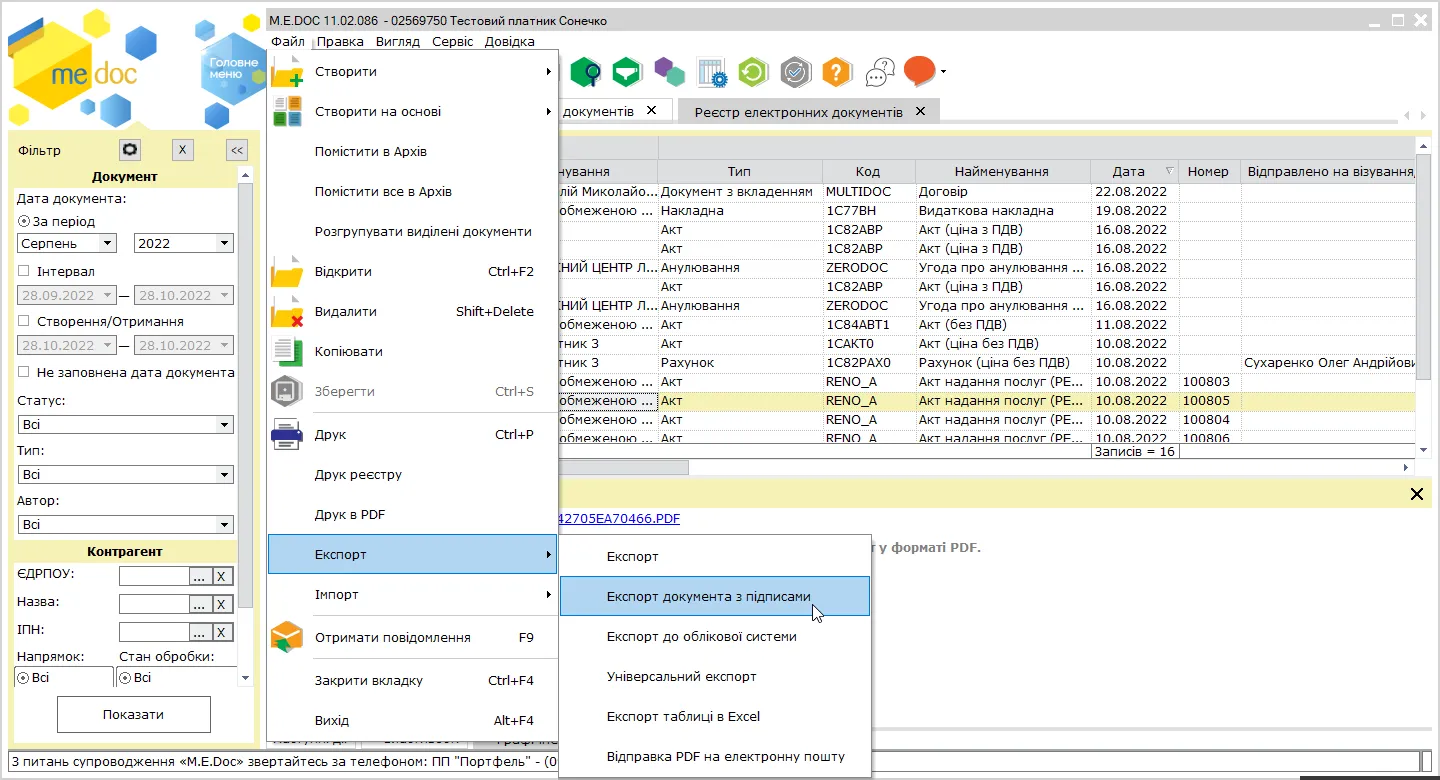
Task: Open the Файл menu
Action: (288, 42)
